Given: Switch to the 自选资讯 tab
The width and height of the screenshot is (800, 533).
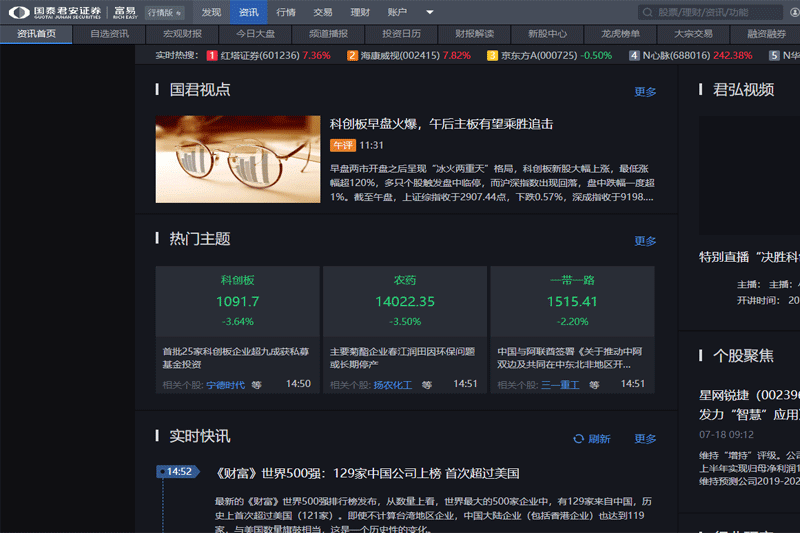Looking at the screenshot, I should pyautogui.click(x=109, y=34).
